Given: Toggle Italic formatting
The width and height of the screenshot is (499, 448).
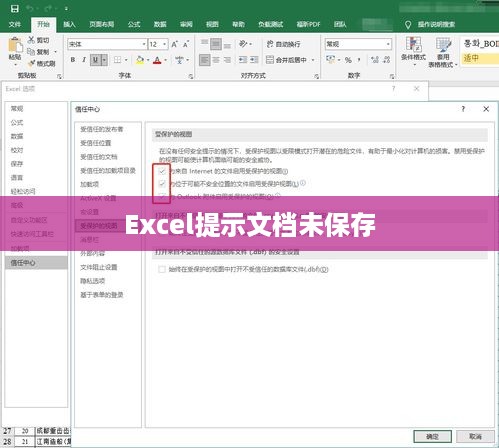Looking at the screenshot, I should tap(84, 60).
